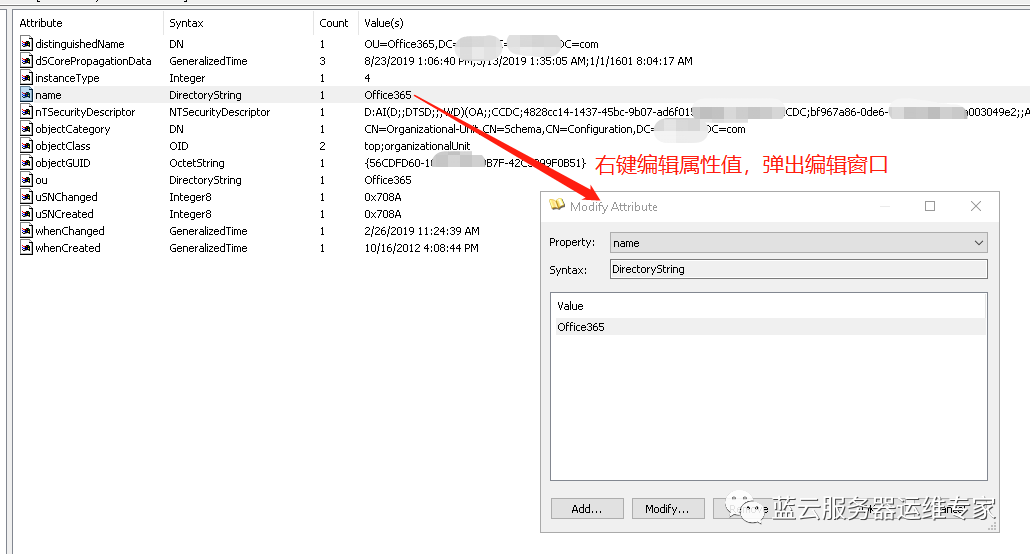Click the uSNCreated attribute icon
This screenshot has height=554, width=1030.
(x=26, y=214)
